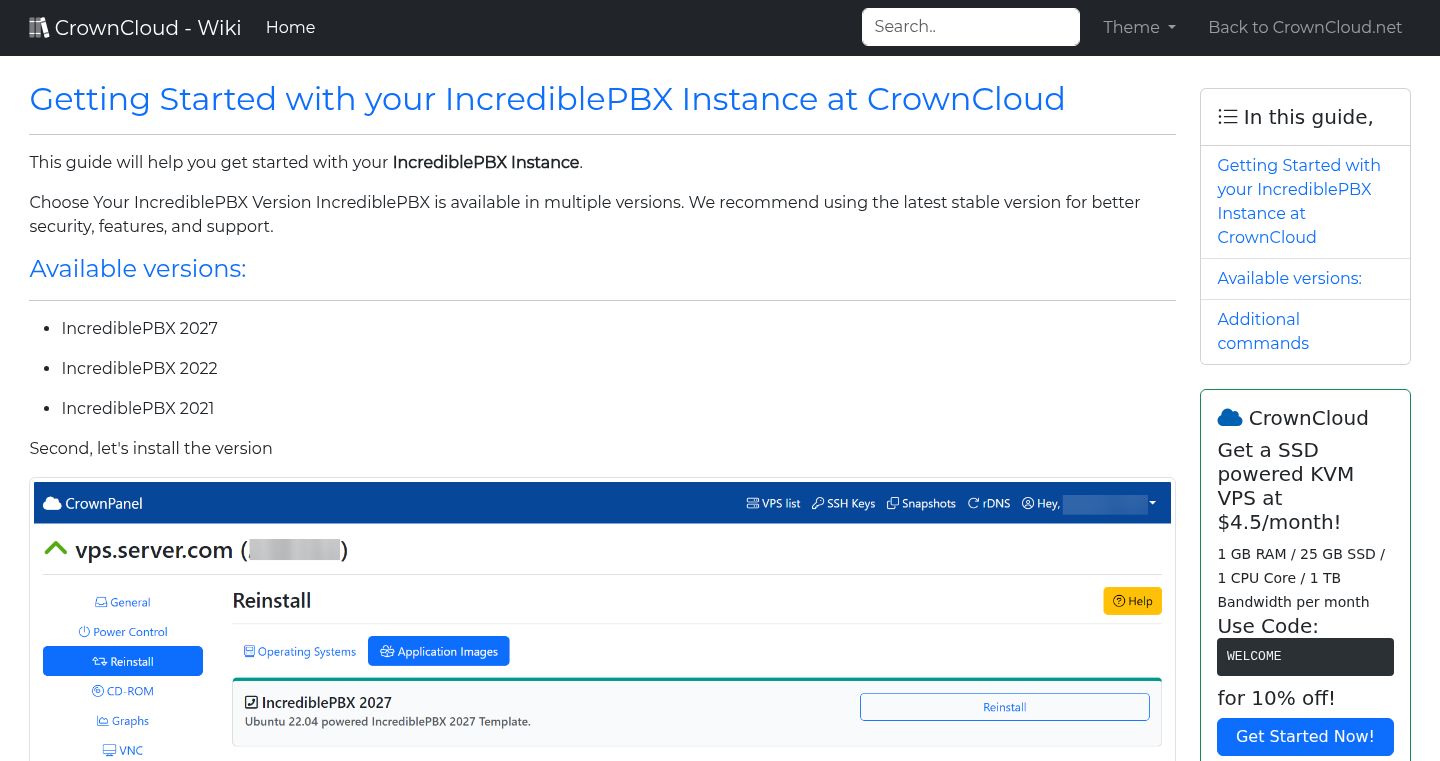Image resolution: width=1440 pixels, height=761 pixels.
Task: Click the rDNS icon in the panel header
Action: click(971, 503)
